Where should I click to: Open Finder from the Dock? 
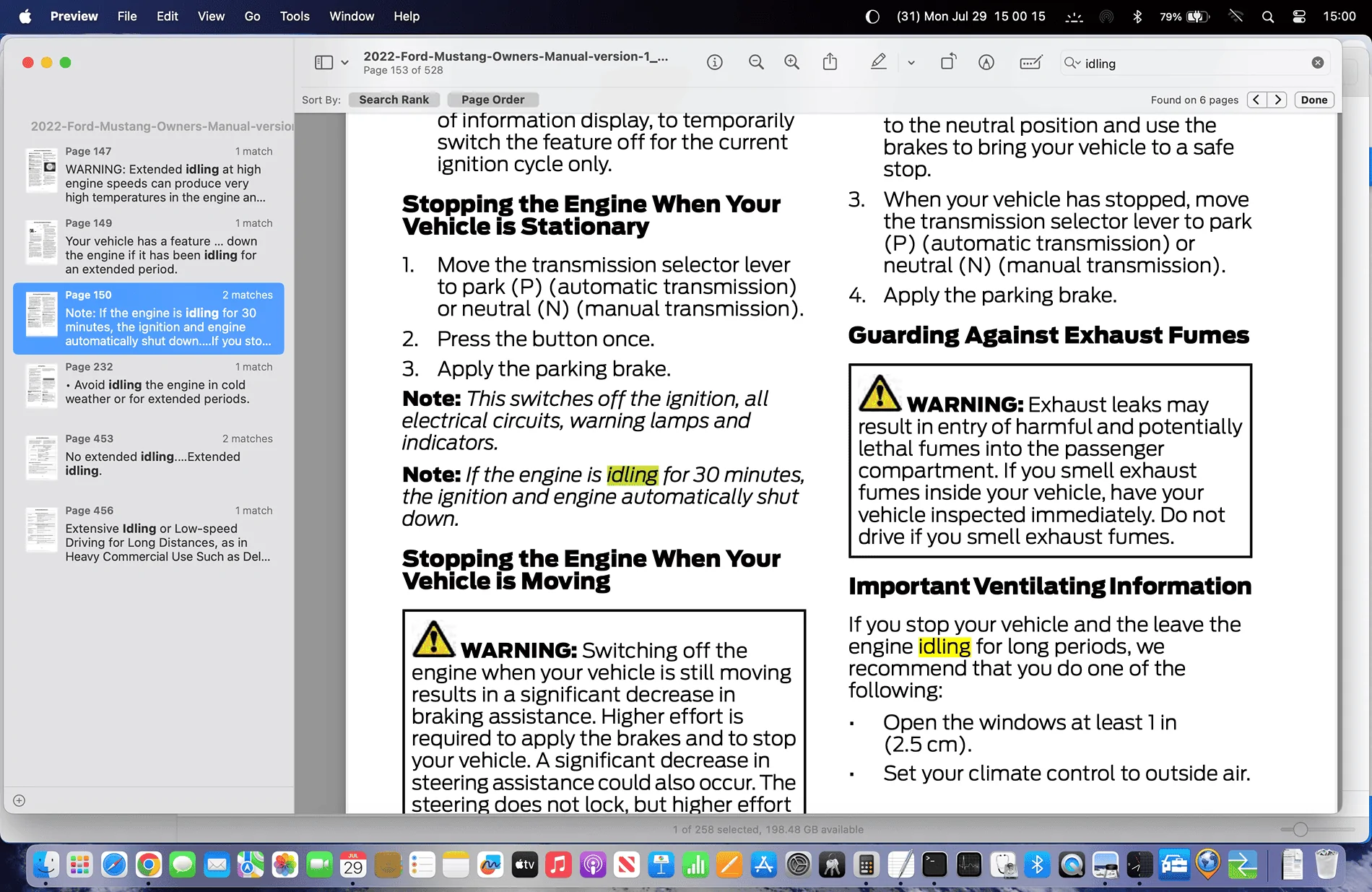pos(46,865)
